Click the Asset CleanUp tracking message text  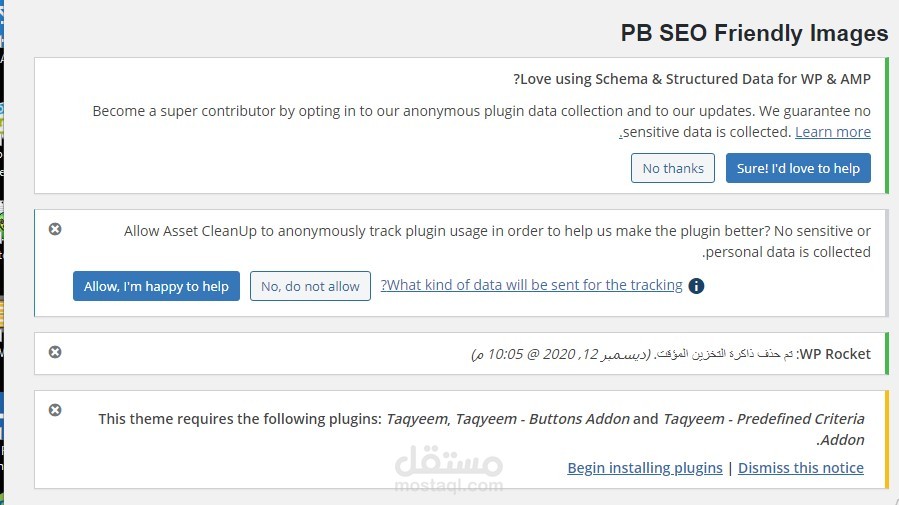click(497, 231)
